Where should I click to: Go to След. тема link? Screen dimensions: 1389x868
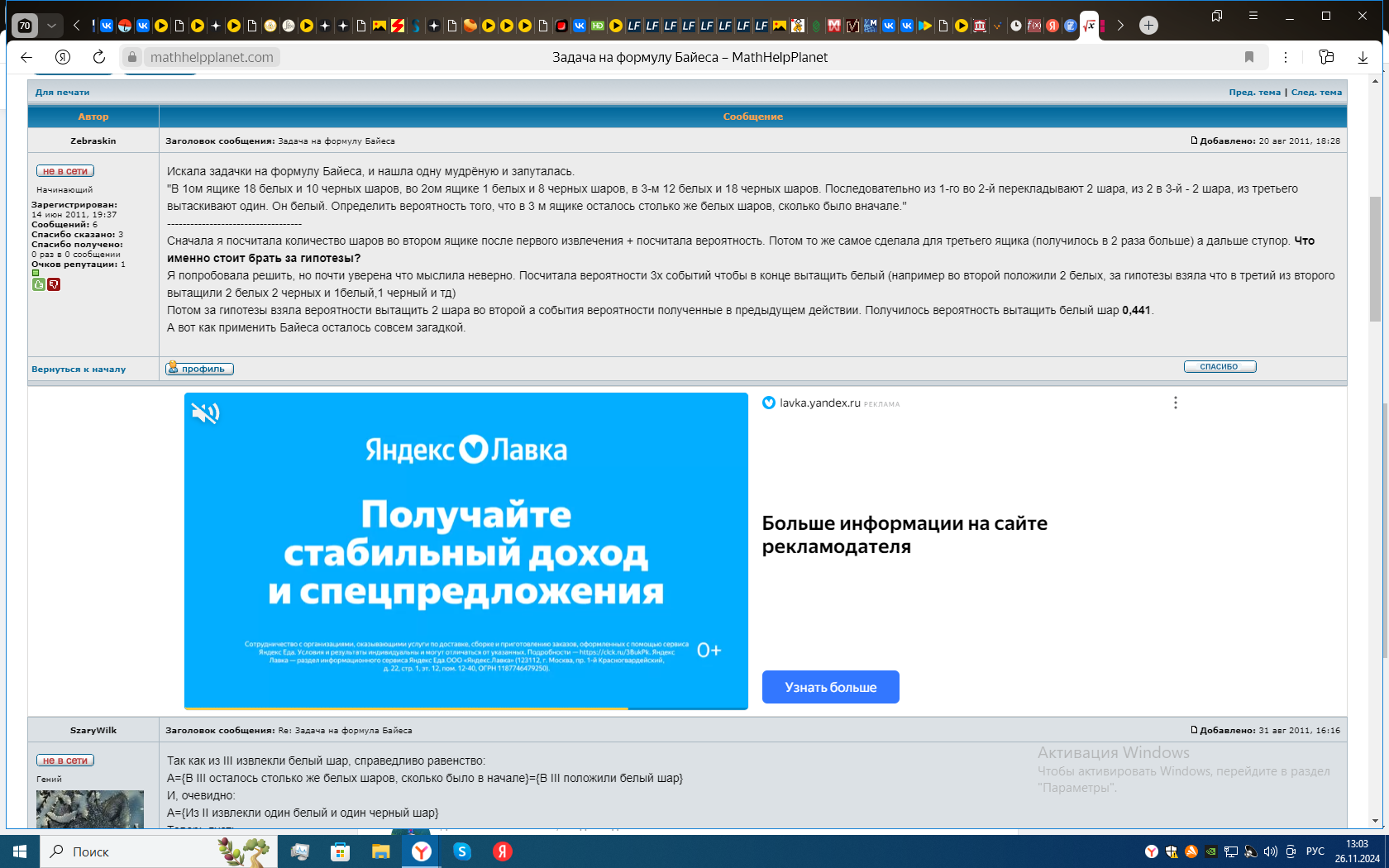1316,93
